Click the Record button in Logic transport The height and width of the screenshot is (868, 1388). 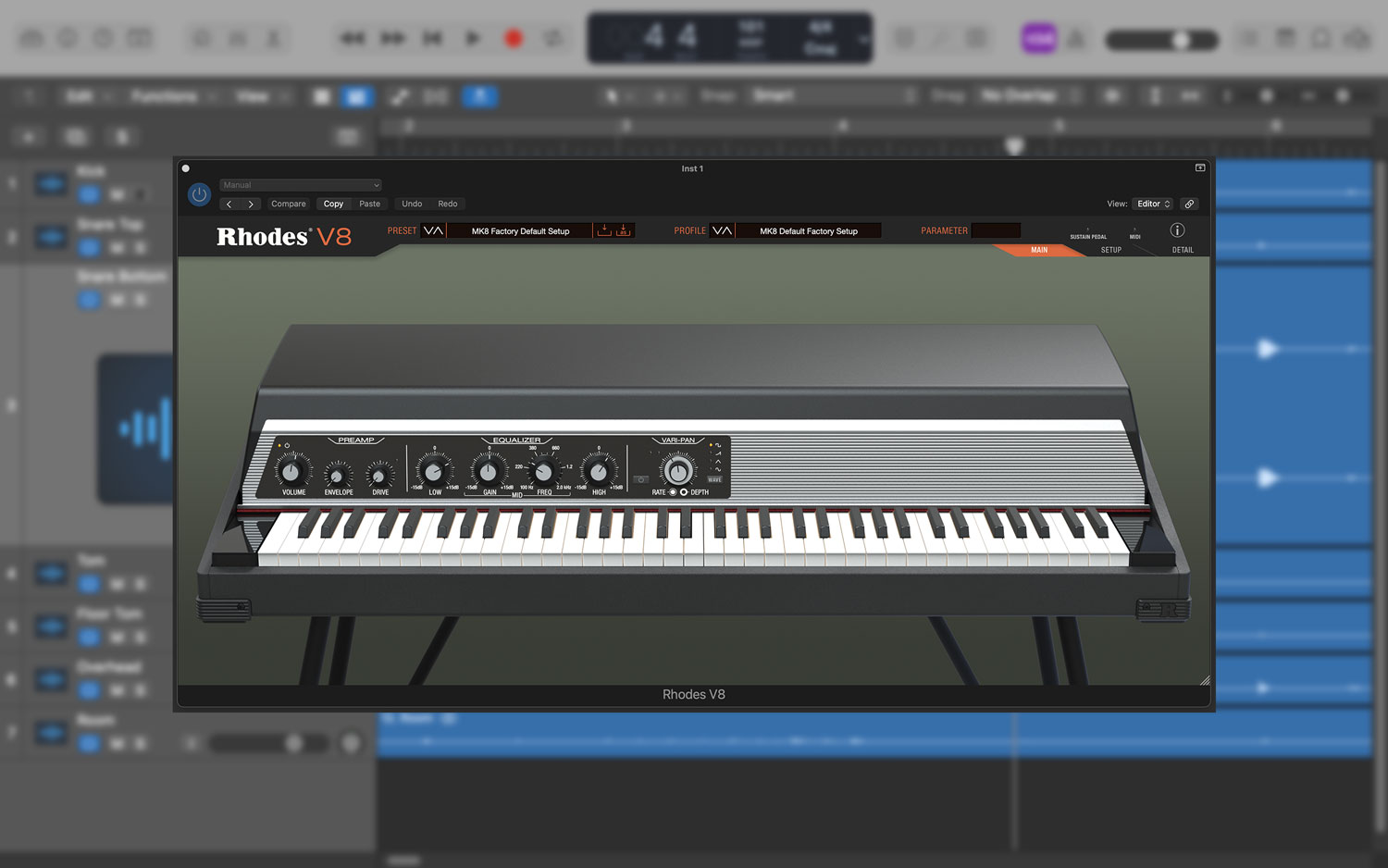514,38
